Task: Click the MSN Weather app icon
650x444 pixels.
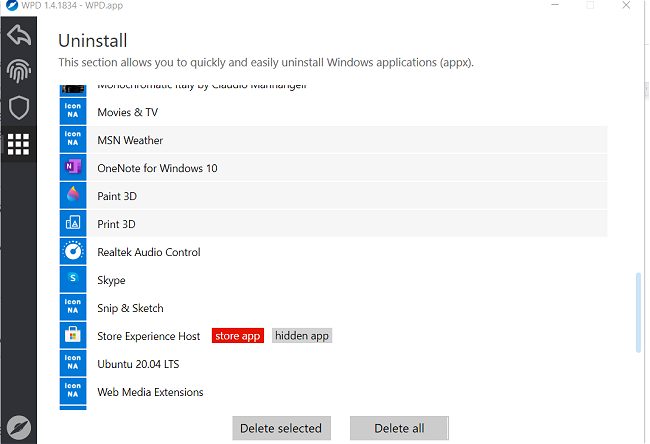Action: point(73,140)
